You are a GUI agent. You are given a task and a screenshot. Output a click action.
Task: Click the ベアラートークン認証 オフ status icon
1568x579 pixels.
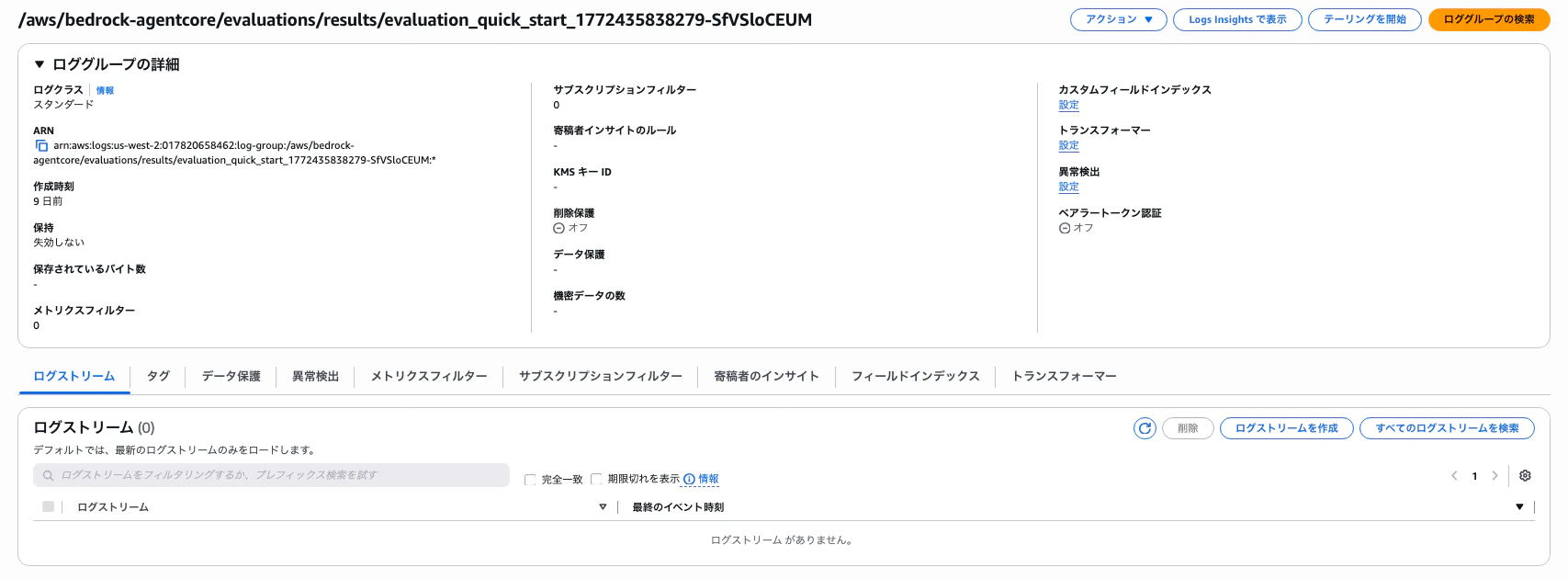click(x=1065, y=228)
